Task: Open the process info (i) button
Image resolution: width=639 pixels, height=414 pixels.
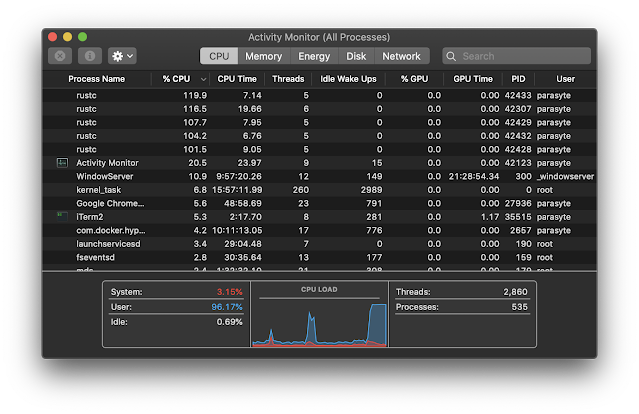Action: 90,56
